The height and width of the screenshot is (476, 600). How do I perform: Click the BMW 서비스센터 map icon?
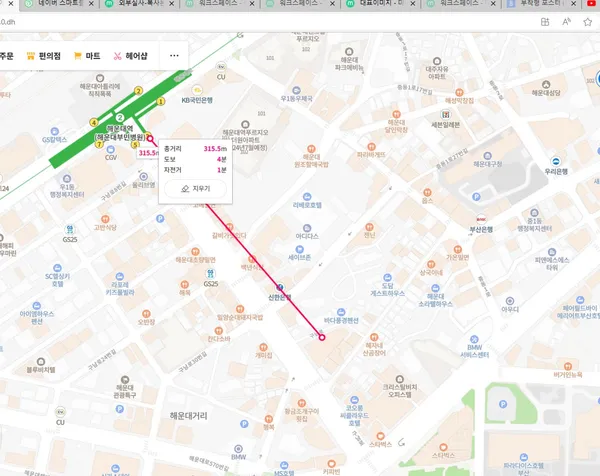[474, 339]
